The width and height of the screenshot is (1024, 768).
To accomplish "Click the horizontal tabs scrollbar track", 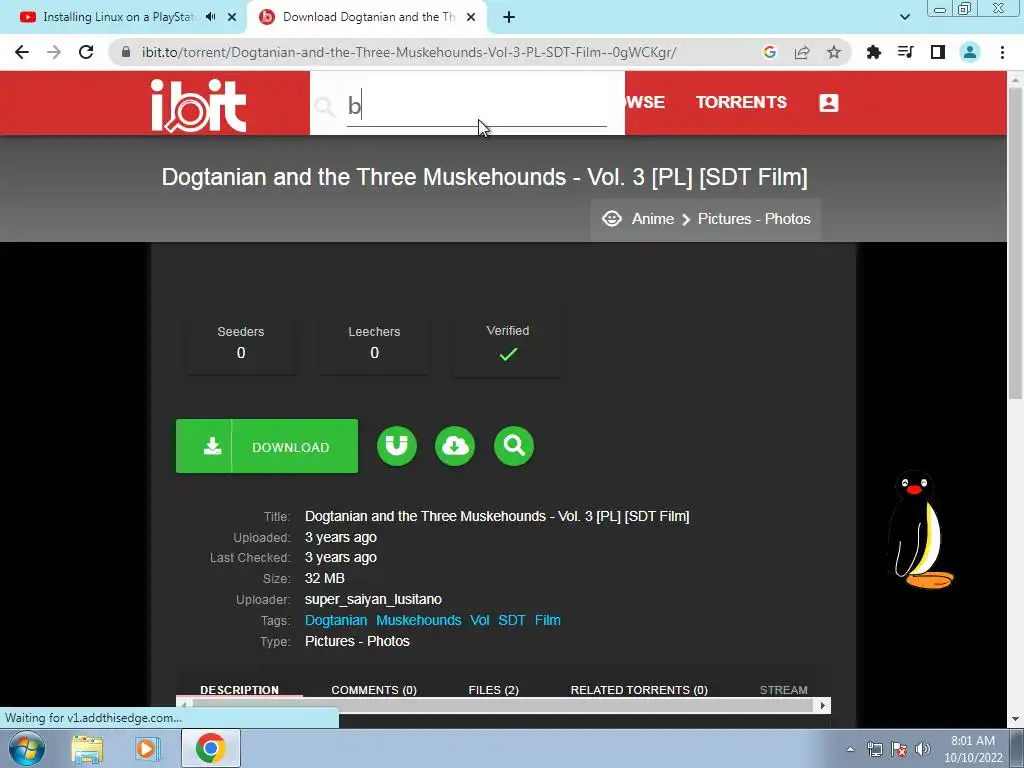I will [x=504, y=705].
